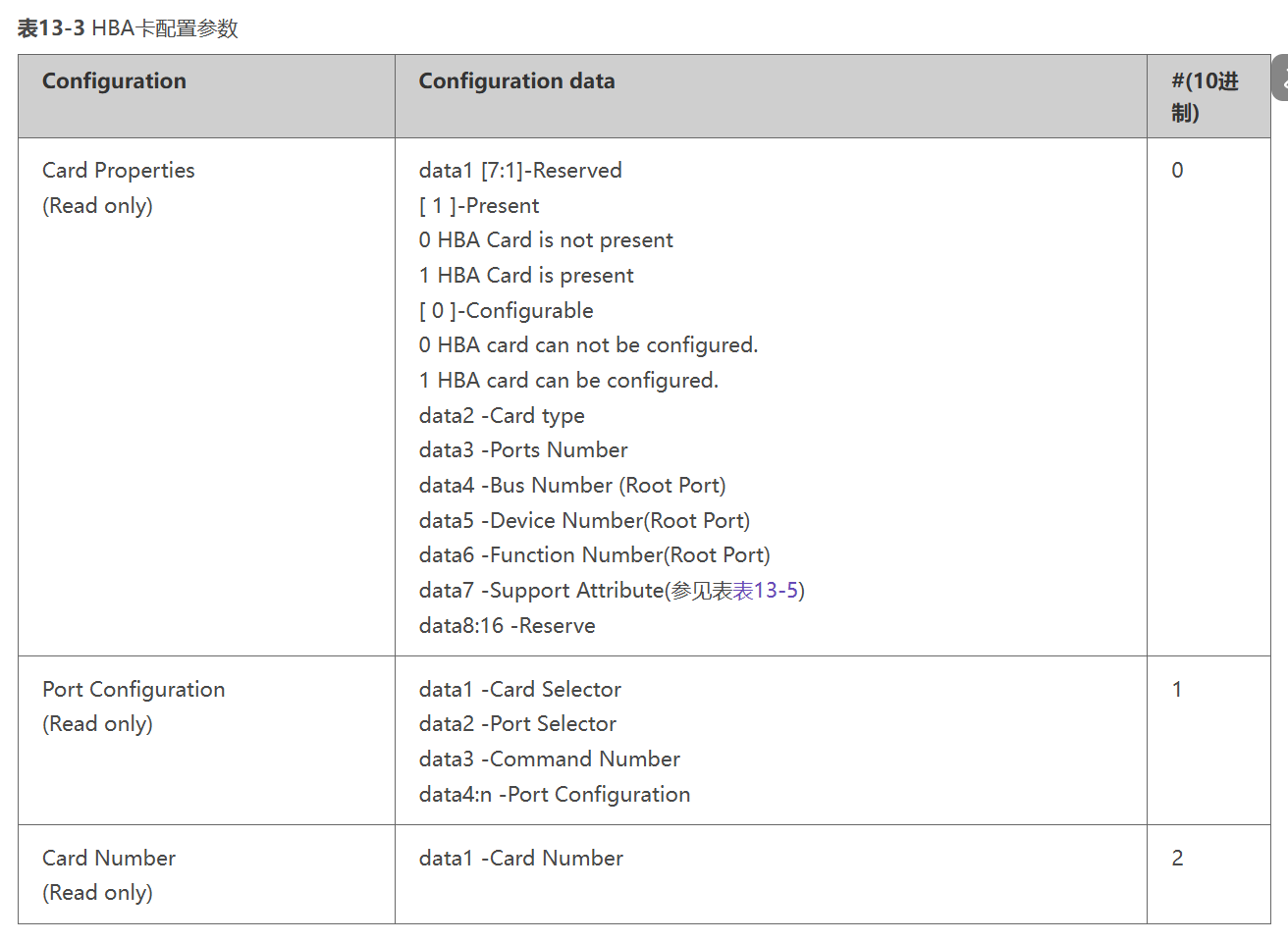Screen dimensions: 1288x942
Task: Click the 'data1 [7:1]-Reserved' line
Action: point(520,171)
